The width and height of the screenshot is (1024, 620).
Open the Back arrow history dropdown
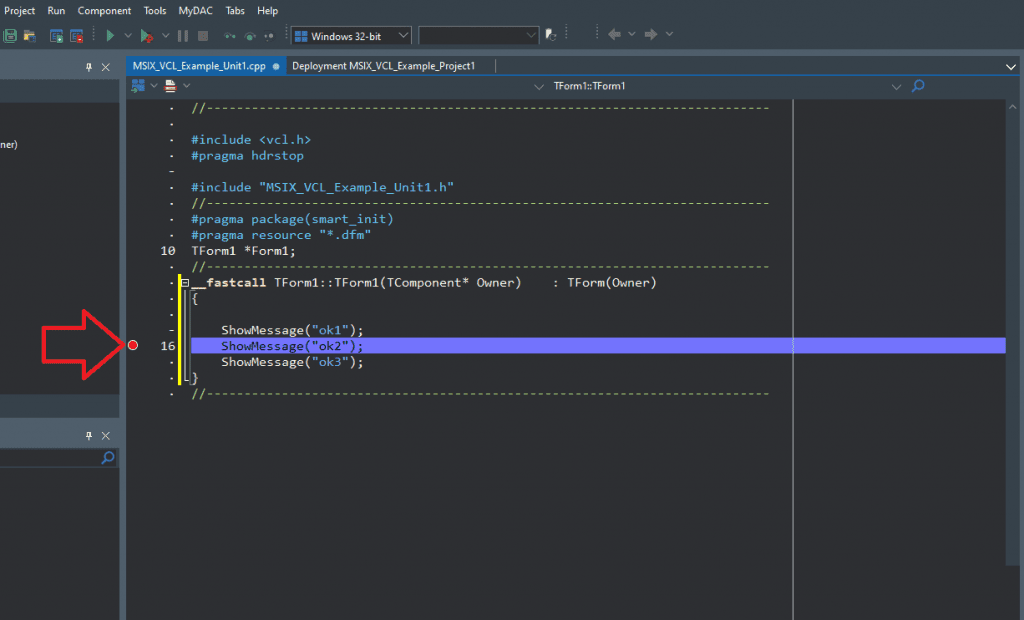[632, 34]
